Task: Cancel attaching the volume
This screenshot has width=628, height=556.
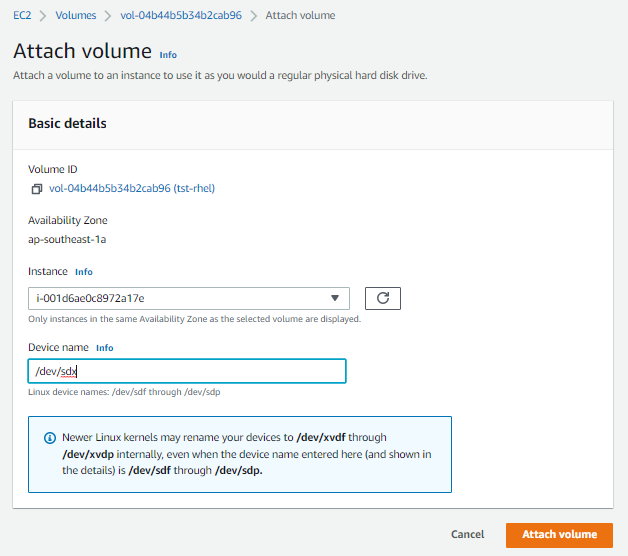Action: 467,534
